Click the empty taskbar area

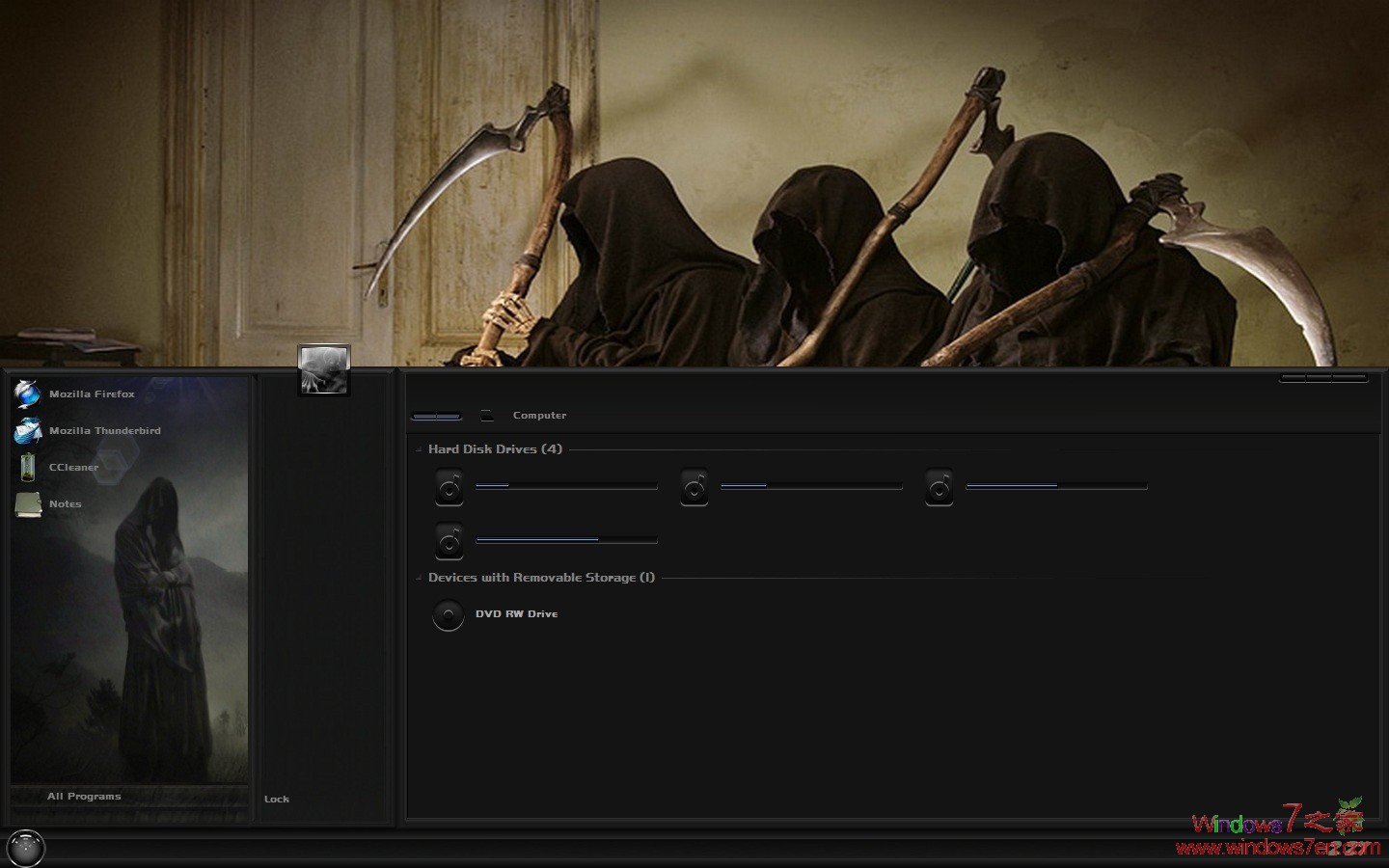675,849
